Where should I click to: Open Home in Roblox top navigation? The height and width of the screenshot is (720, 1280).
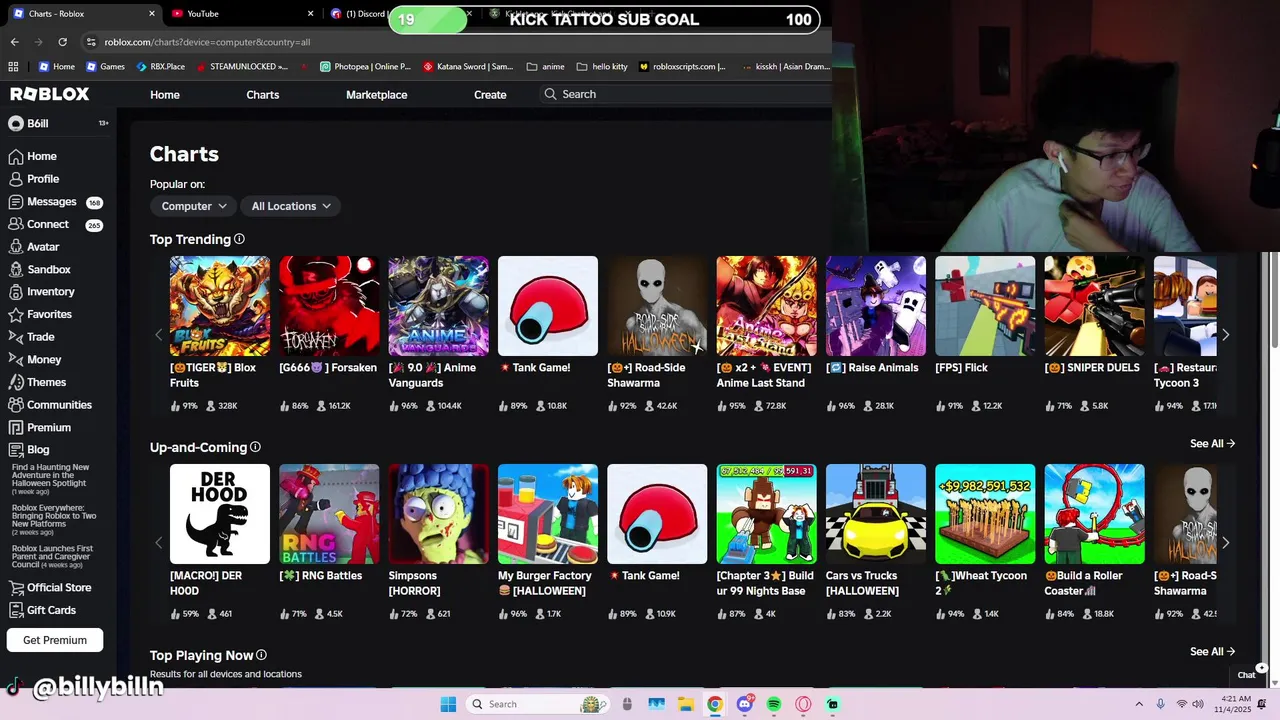click(x=165, y=94)
